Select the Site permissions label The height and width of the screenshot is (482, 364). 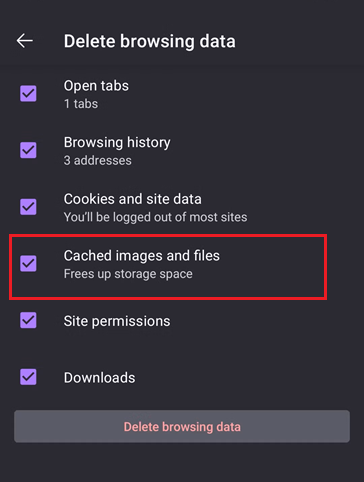(117, 321)
